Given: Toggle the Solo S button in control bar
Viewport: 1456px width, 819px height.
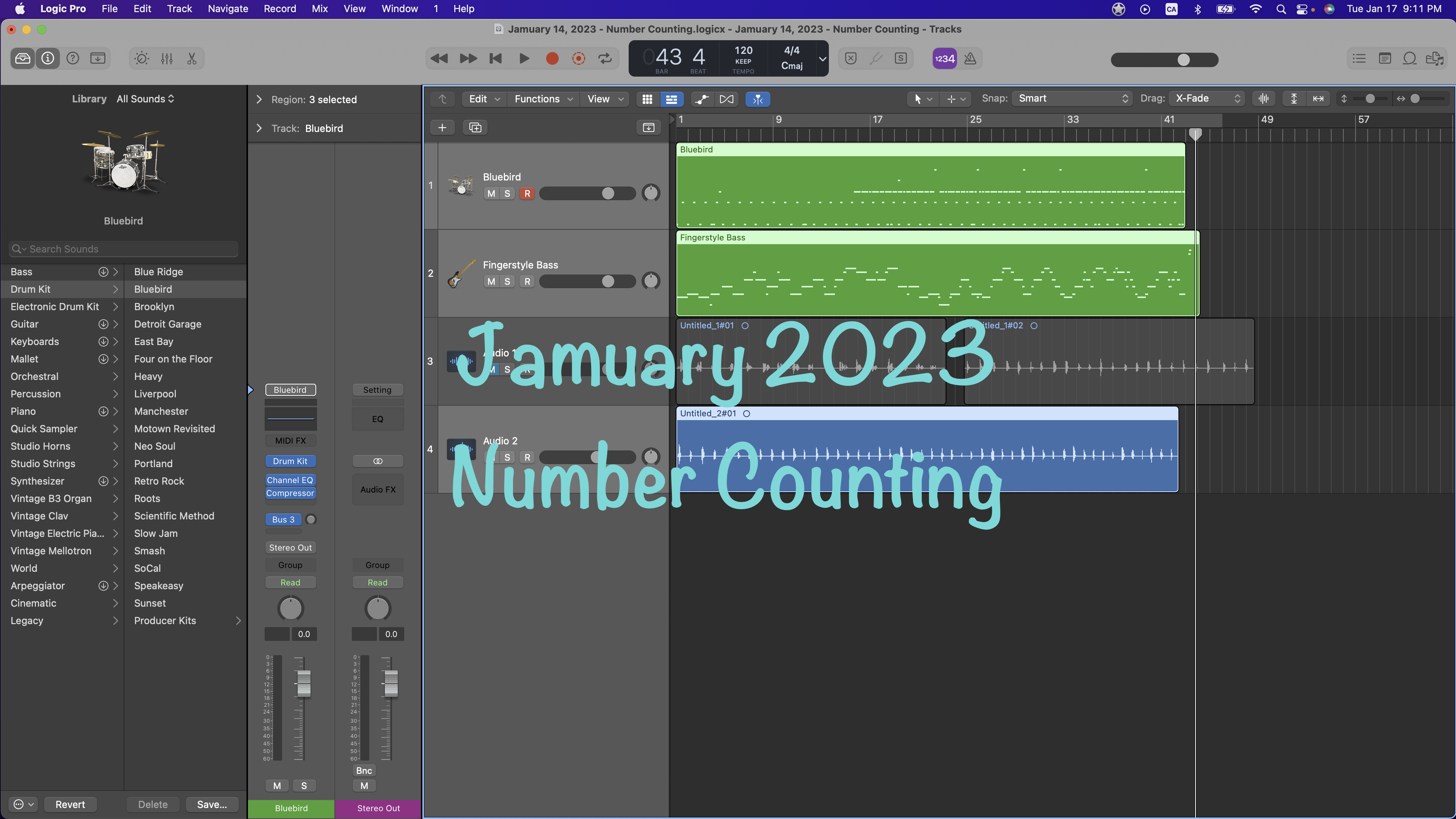Looking at the screenshot, I should tap(901, 58).
